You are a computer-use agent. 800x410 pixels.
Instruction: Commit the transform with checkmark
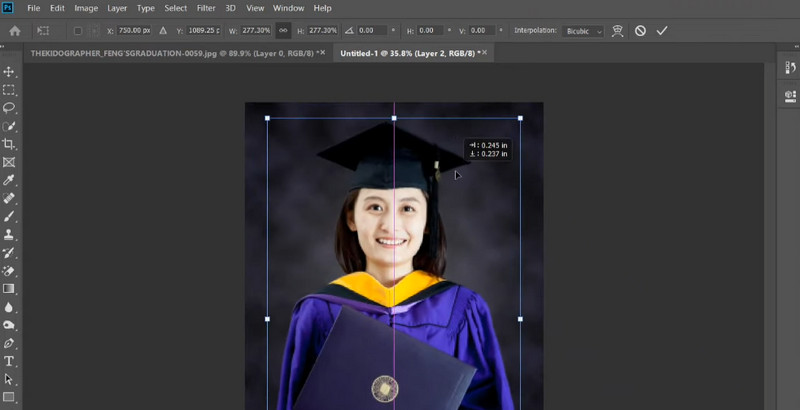pos(662,31)
